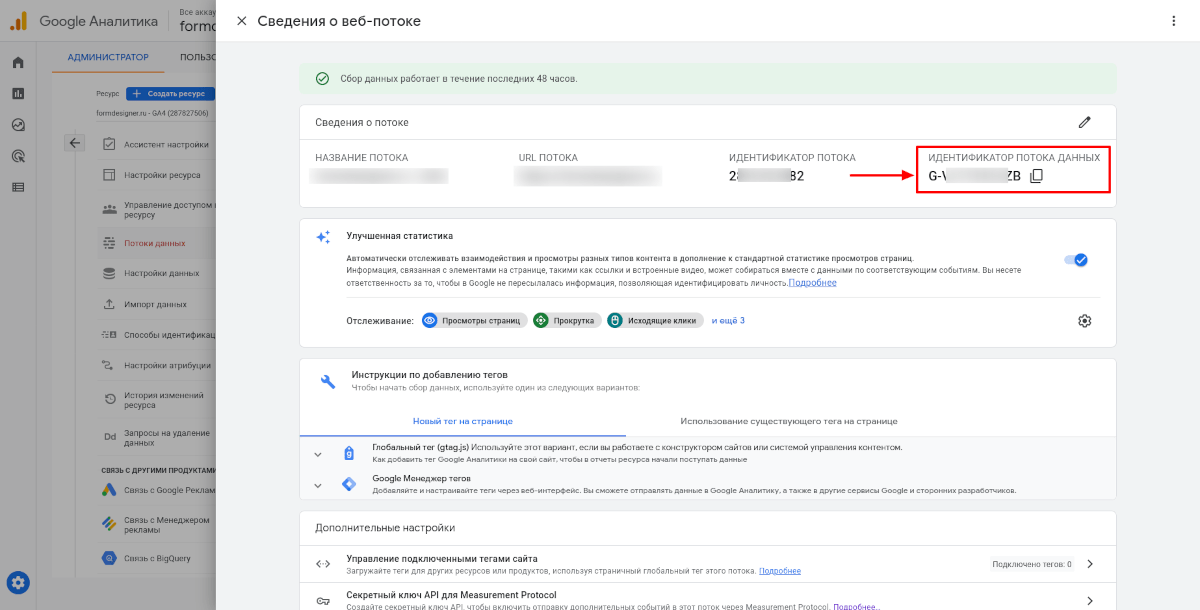Viewport: 1200px width, 610px height.
Task: Open the Reports bar chart icon
Action: pyautogui.click(x=18, y=94)
